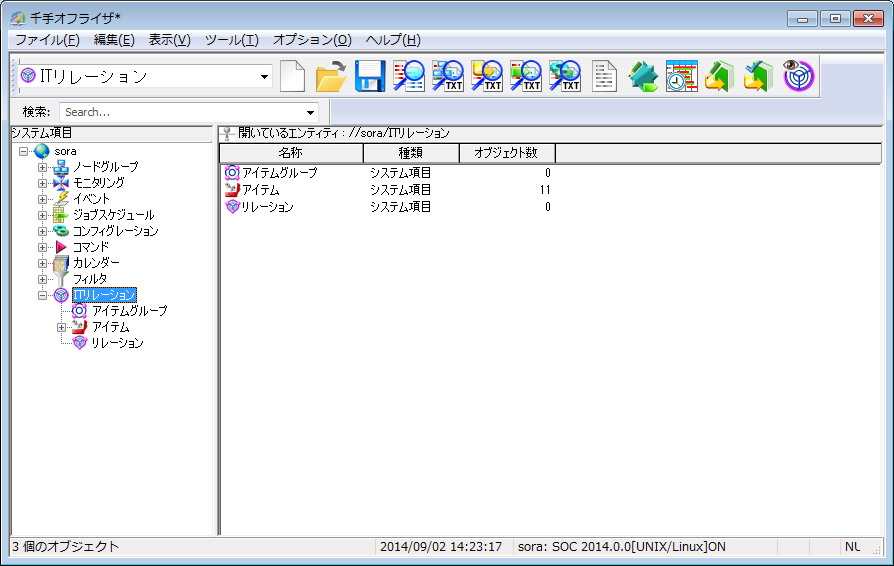Expand the モニタリング tree node
The width and height of the screenshot is (894, 566).
click(42, 184)
